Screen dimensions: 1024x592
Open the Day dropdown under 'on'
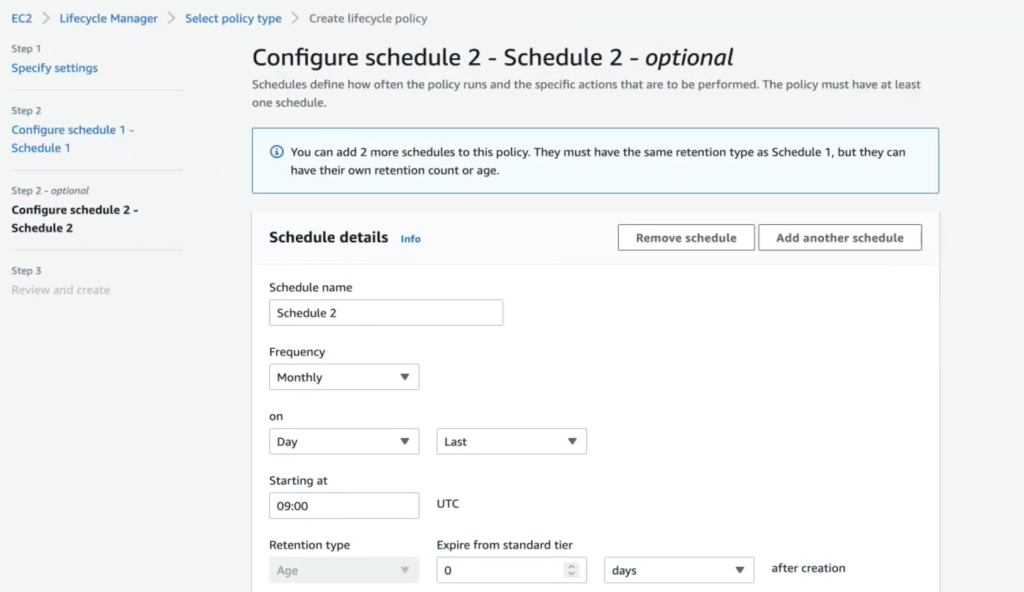tap(343, 441)
